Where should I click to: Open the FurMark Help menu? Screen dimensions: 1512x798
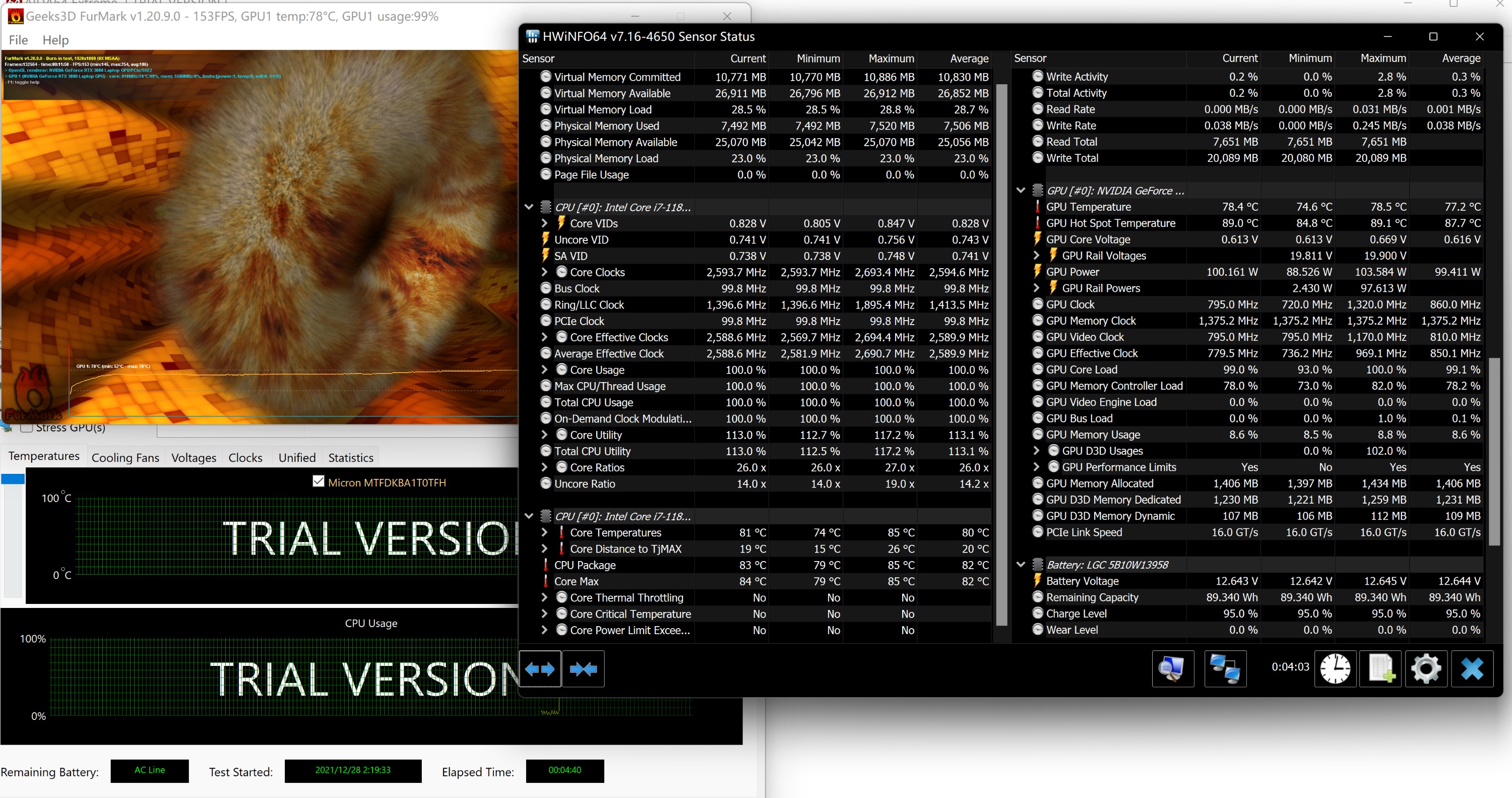pyautogui.click(x=56, y=40)
